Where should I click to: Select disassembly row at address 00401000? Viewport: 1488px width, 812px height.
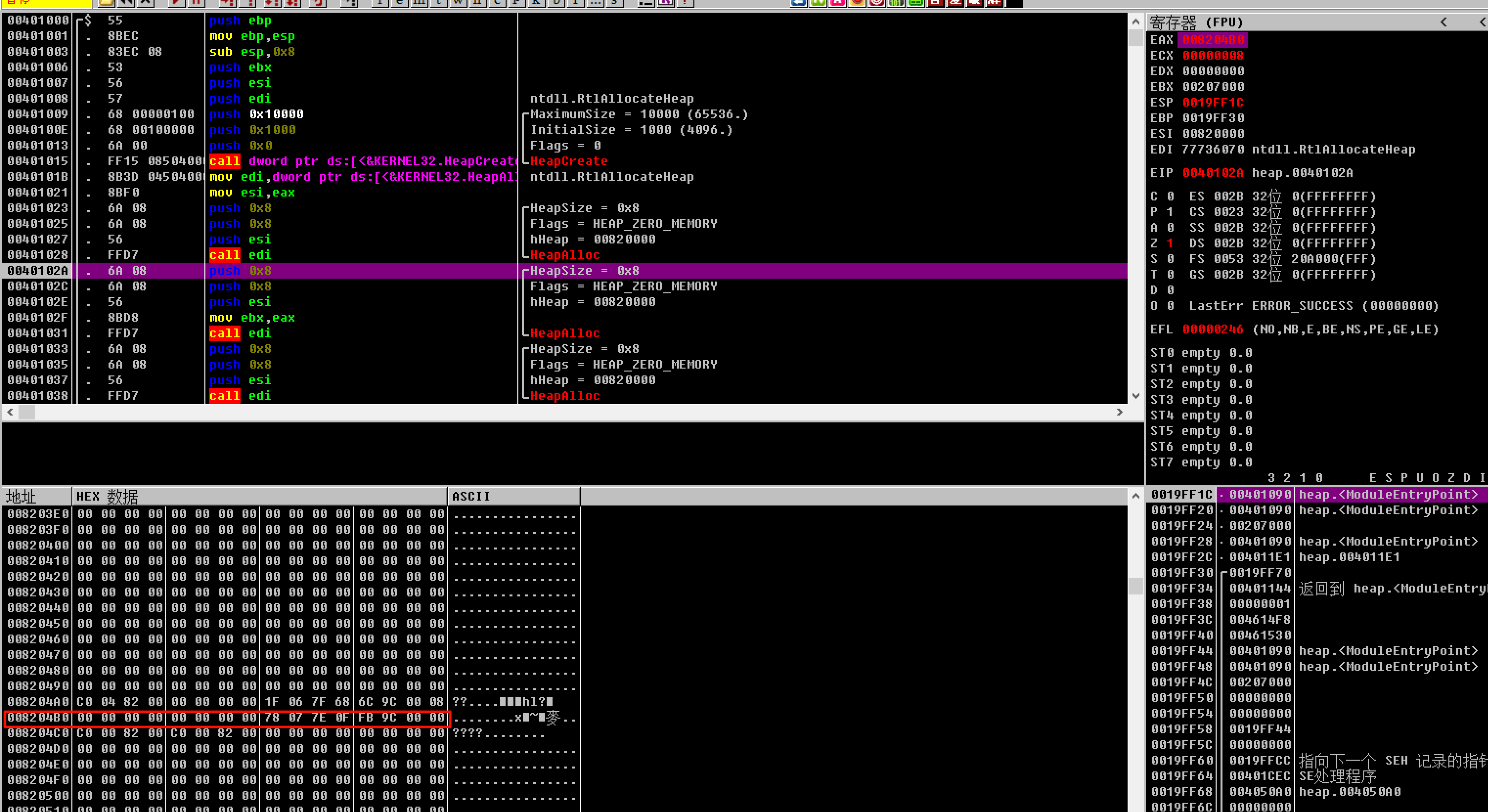[x=564, y=20]
